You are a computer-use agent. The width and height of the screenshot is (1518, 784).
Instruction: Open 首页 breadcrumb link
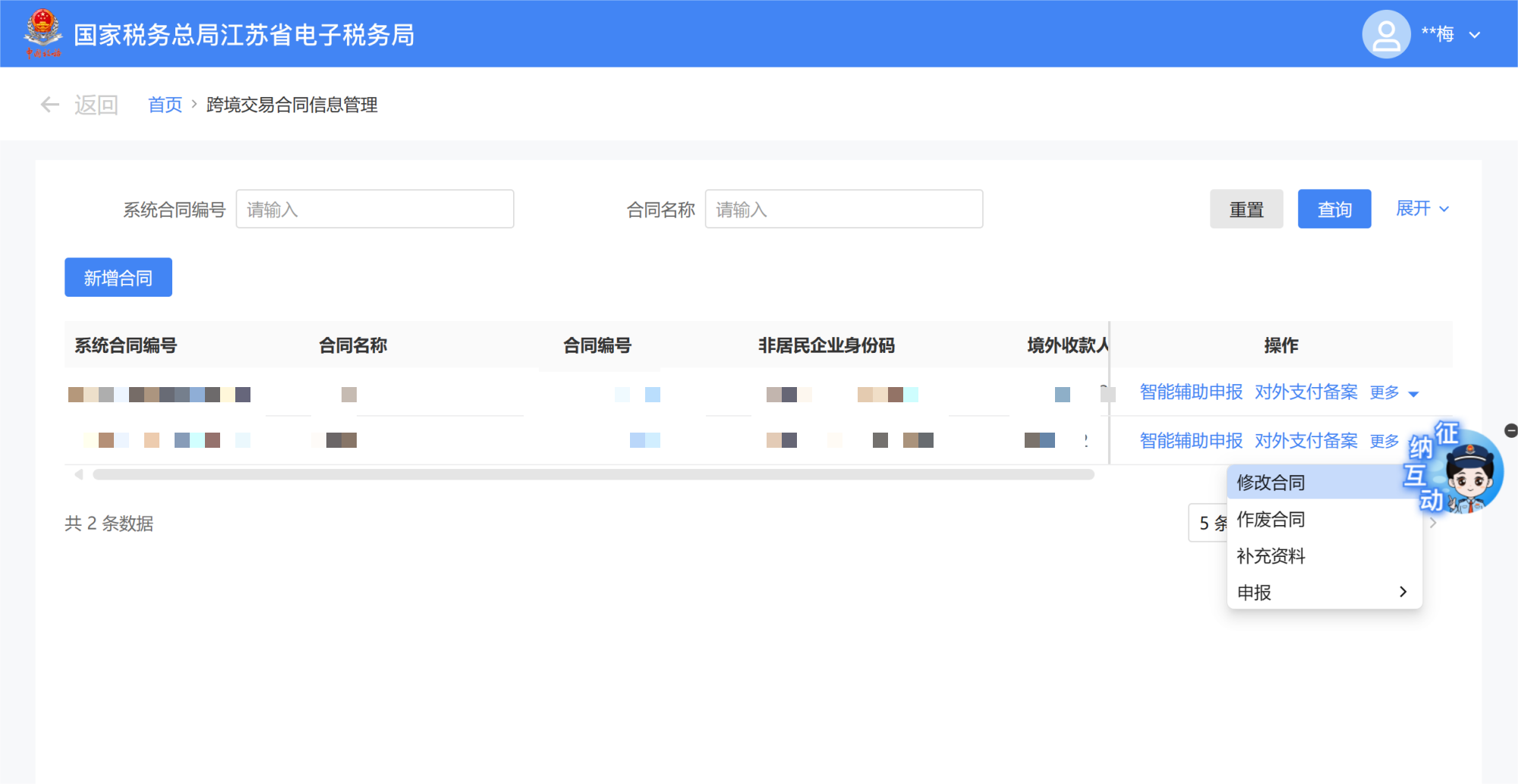(x=165, y=105)
